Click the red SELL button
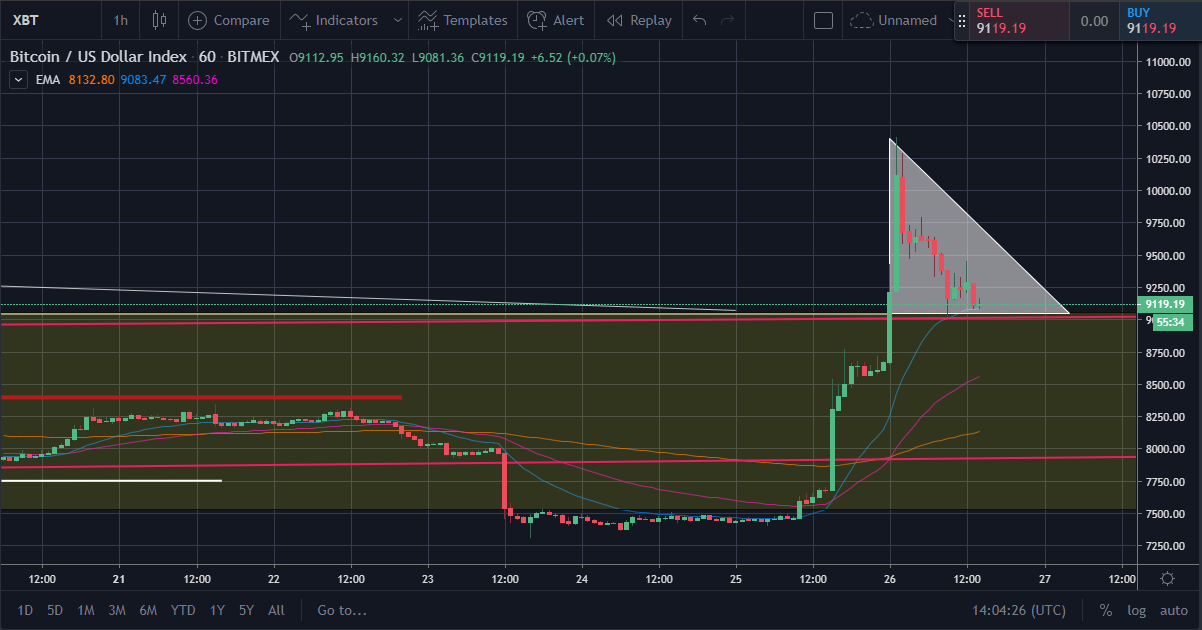Image resolution: width=1202 pixels, height=630 pixels. click(1012, 21)
